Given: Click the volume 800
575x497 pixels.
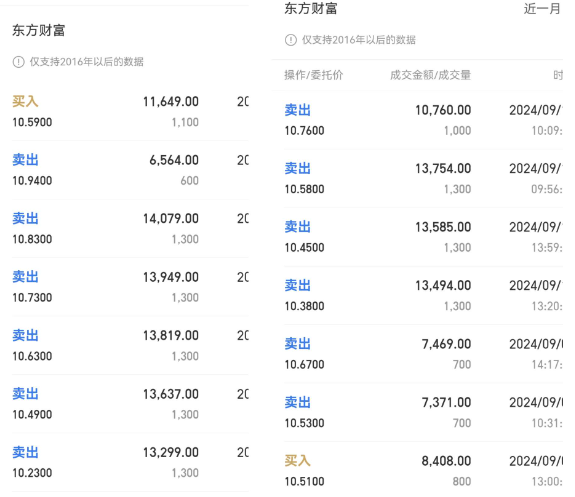Looking at the screenshot, I should point(462,481).
